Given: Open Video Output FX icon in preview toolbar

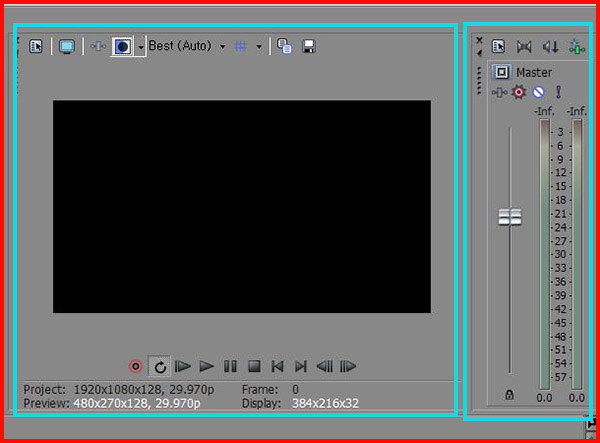Looking at the screenshot, I should [98, 47].
